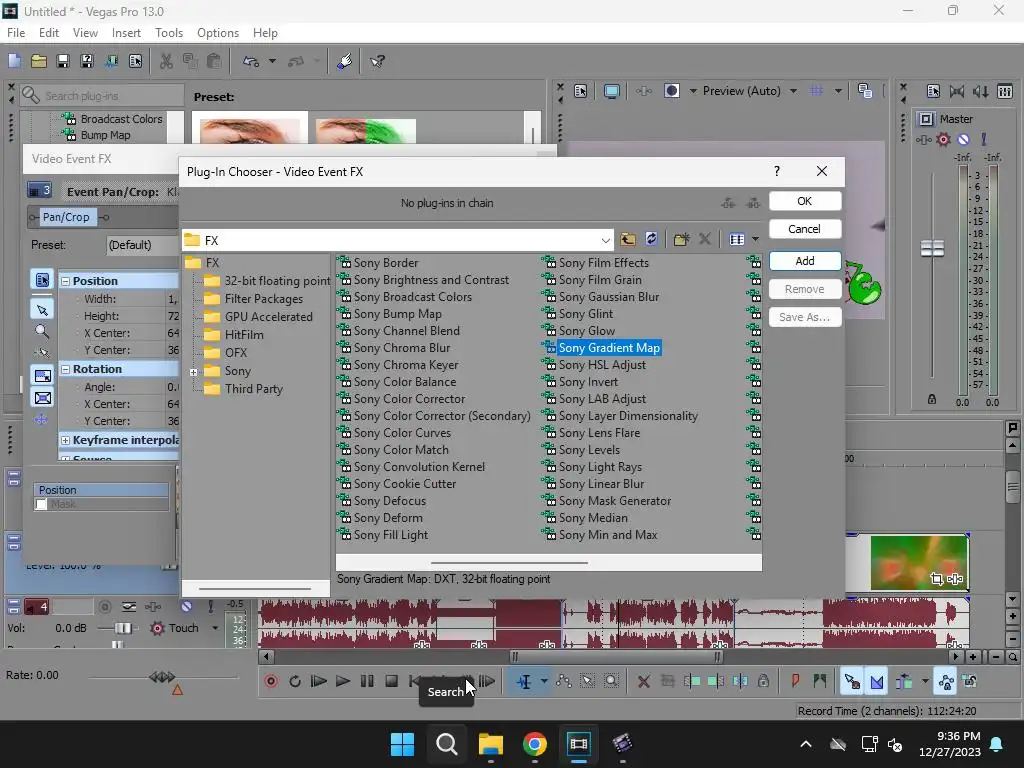This screenshot has width=1024, height=768.
Task: Click the Record button in transport bar
Action: coord(271,681)
